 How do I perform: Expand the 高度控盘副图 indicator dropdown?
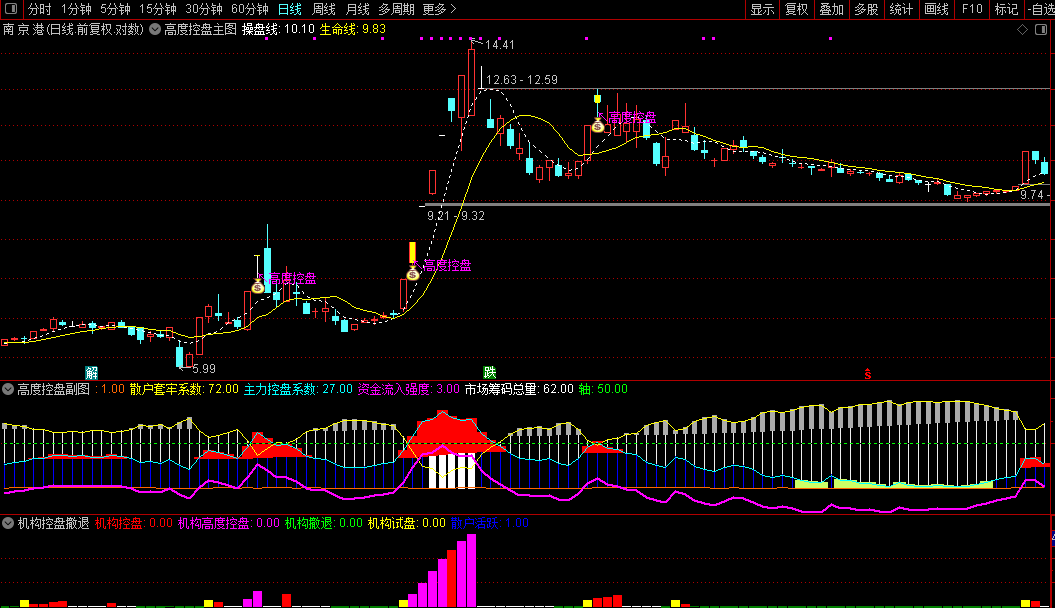pyautogui.click(x=8, y=389)
